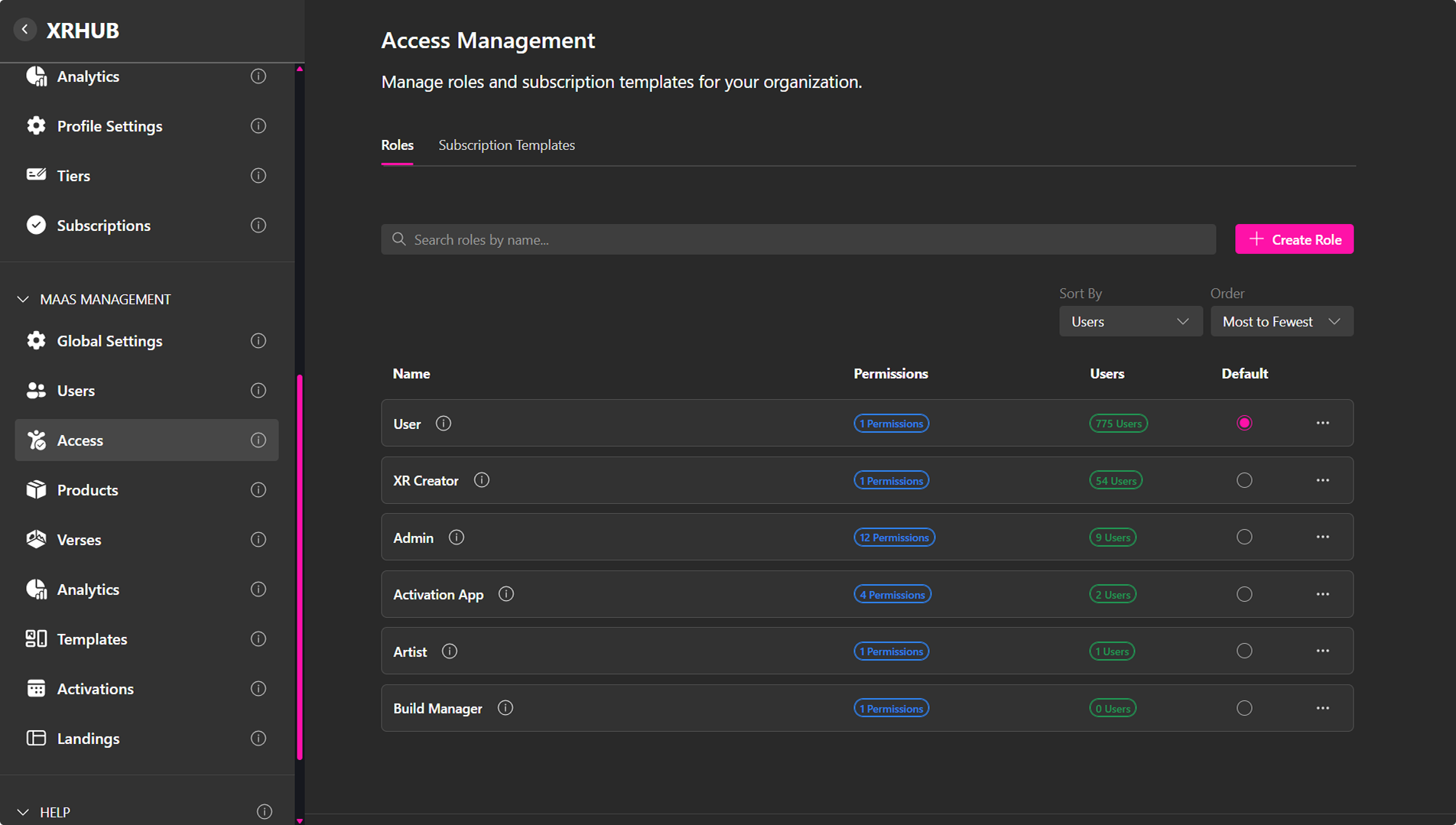
Task: Click the Create Role button
Action: pyautogui.click(x=1294, y=239)
